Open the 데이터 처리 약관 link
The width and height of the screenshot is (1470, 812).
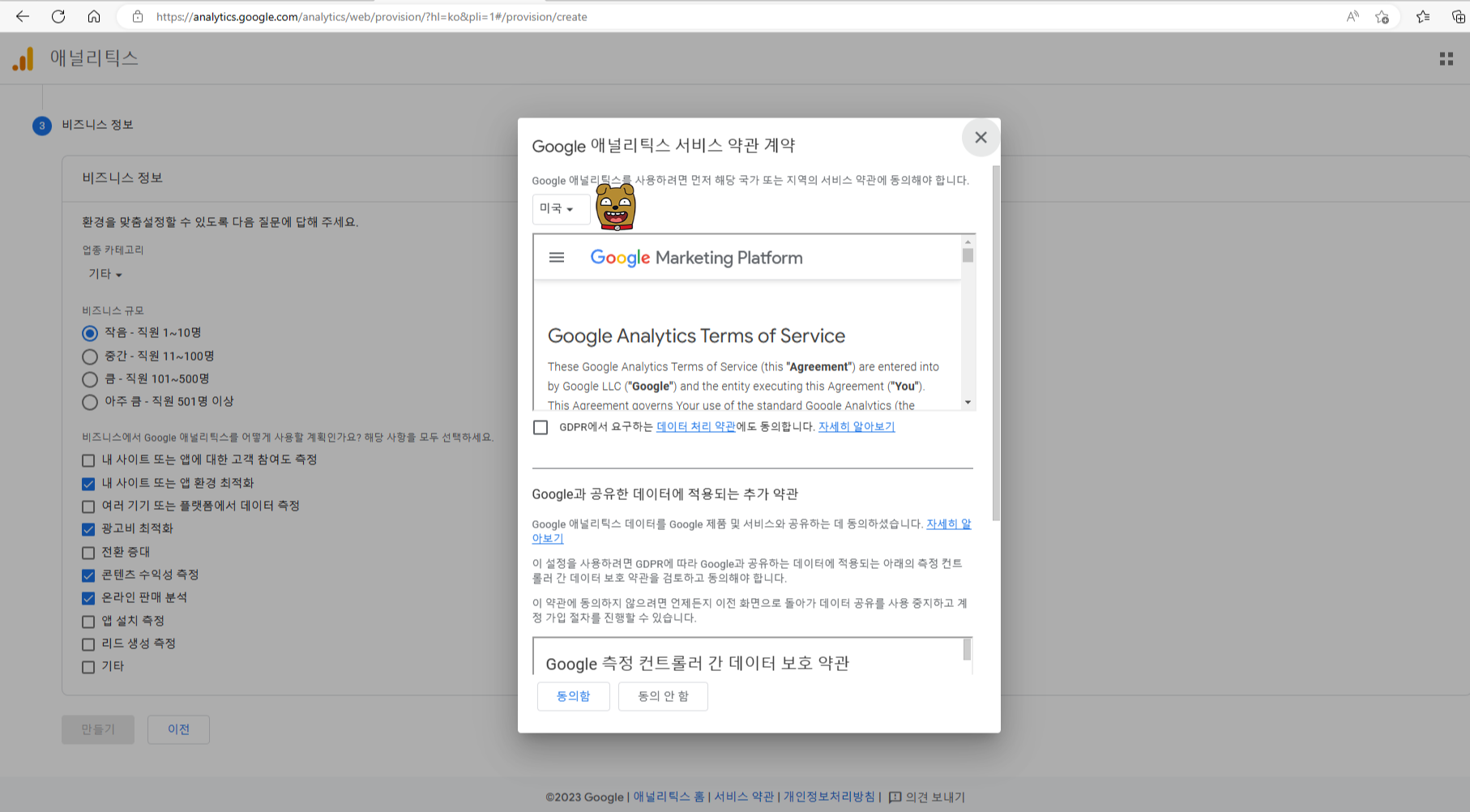click(696, 426)
